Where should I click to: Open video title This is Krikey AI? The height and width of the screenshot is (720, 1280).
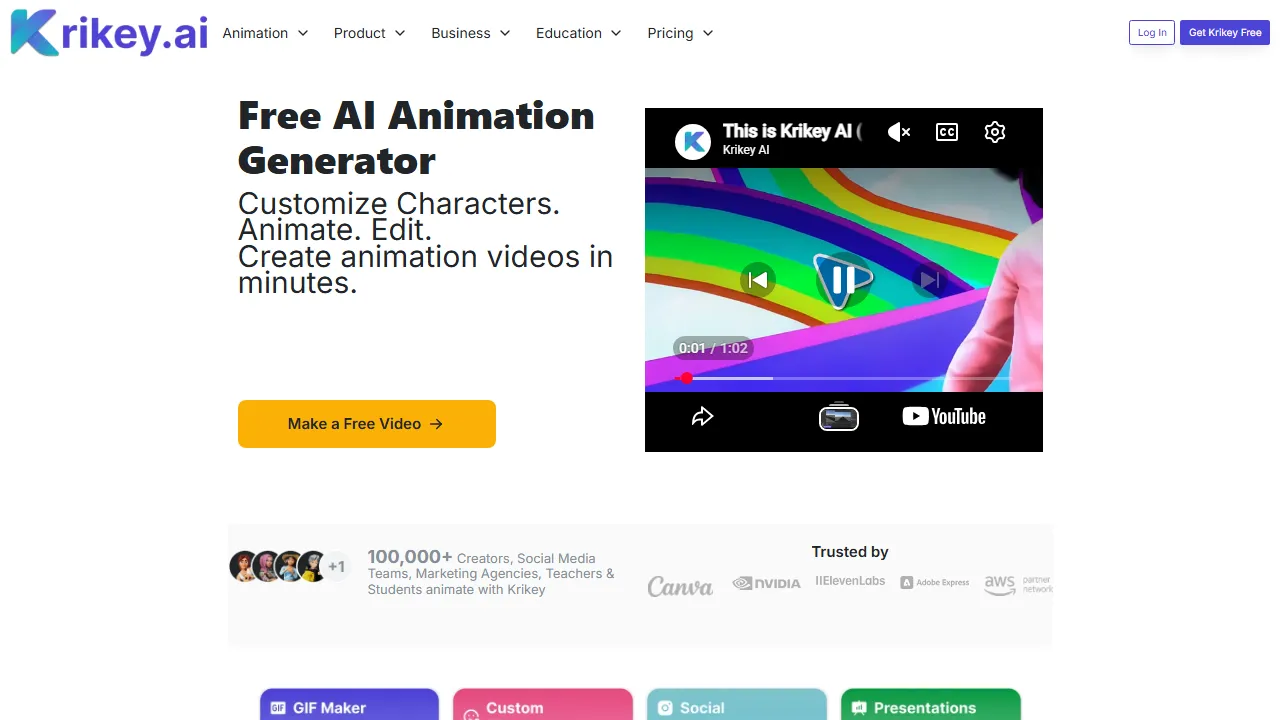click(x=792, y=131)
